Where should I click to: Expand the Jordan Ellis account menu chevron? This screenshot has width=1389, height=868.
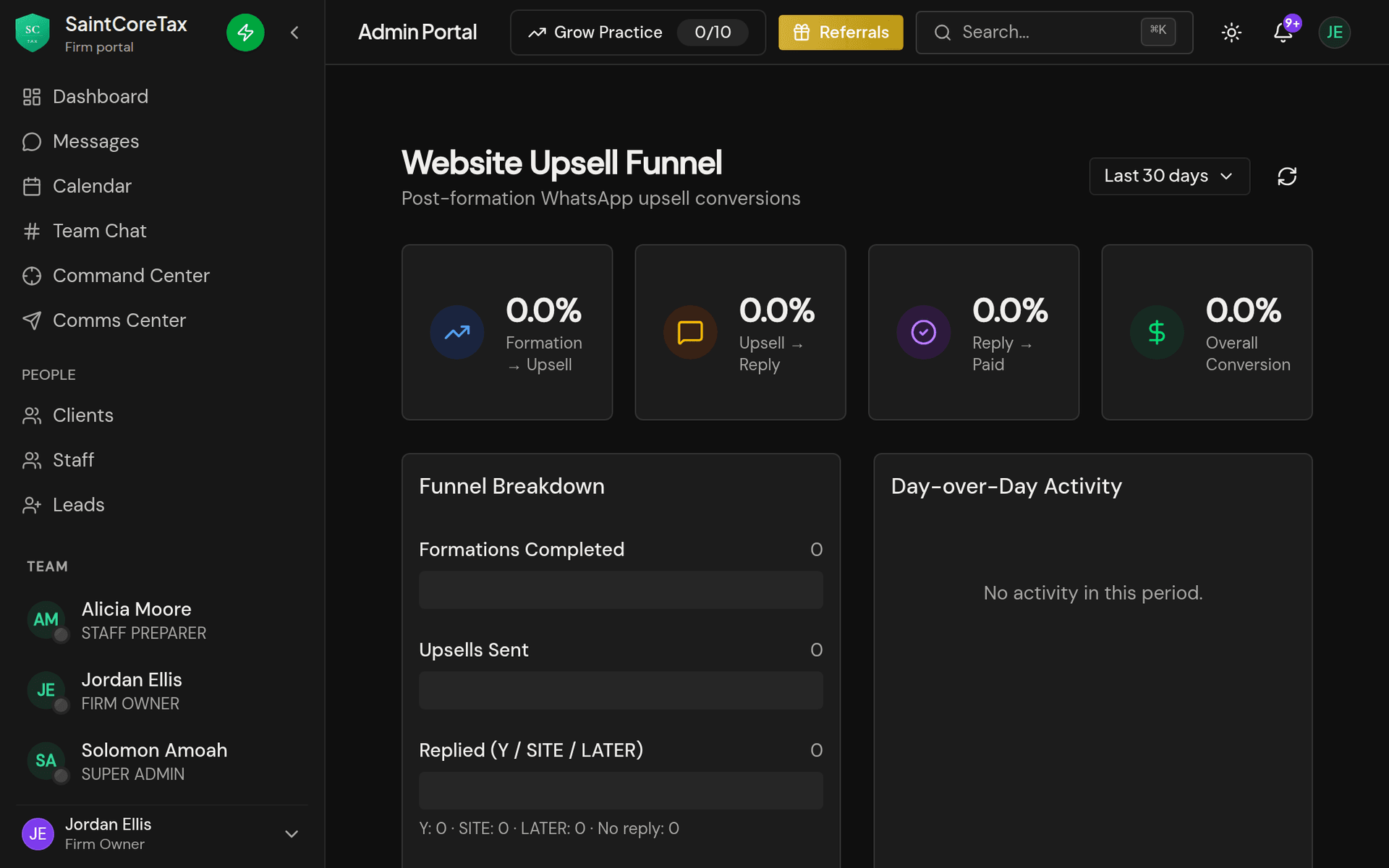[292, 834]
